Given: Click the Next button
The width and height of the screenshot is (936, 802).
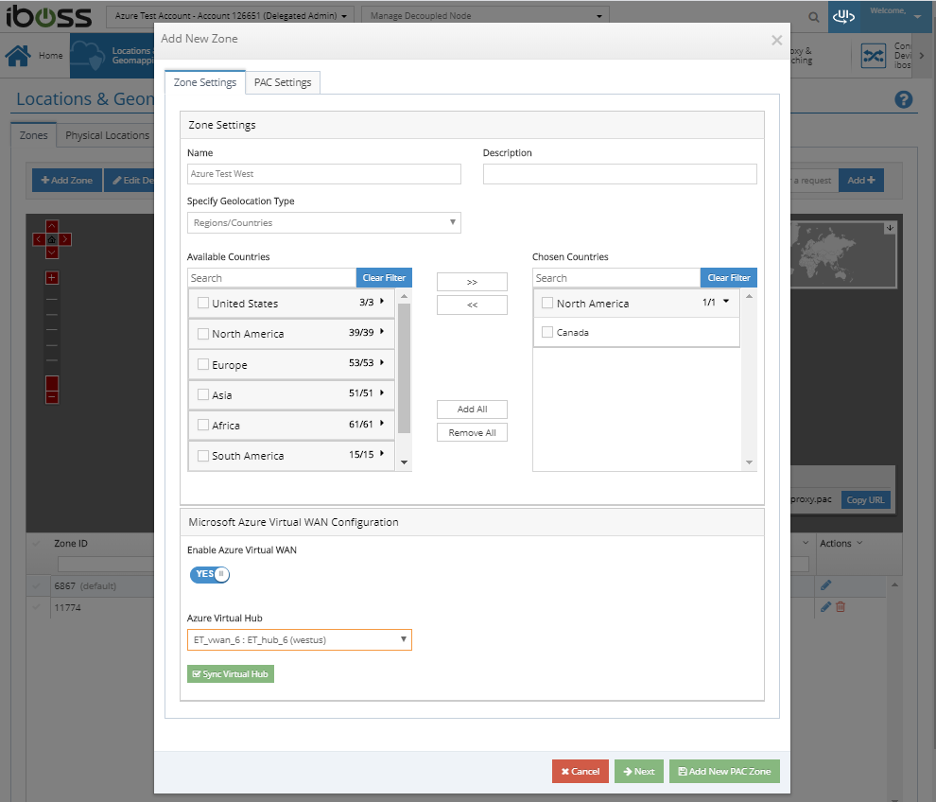Looking at the screenshot, I should pyautogui.click(x=639, y=771).
